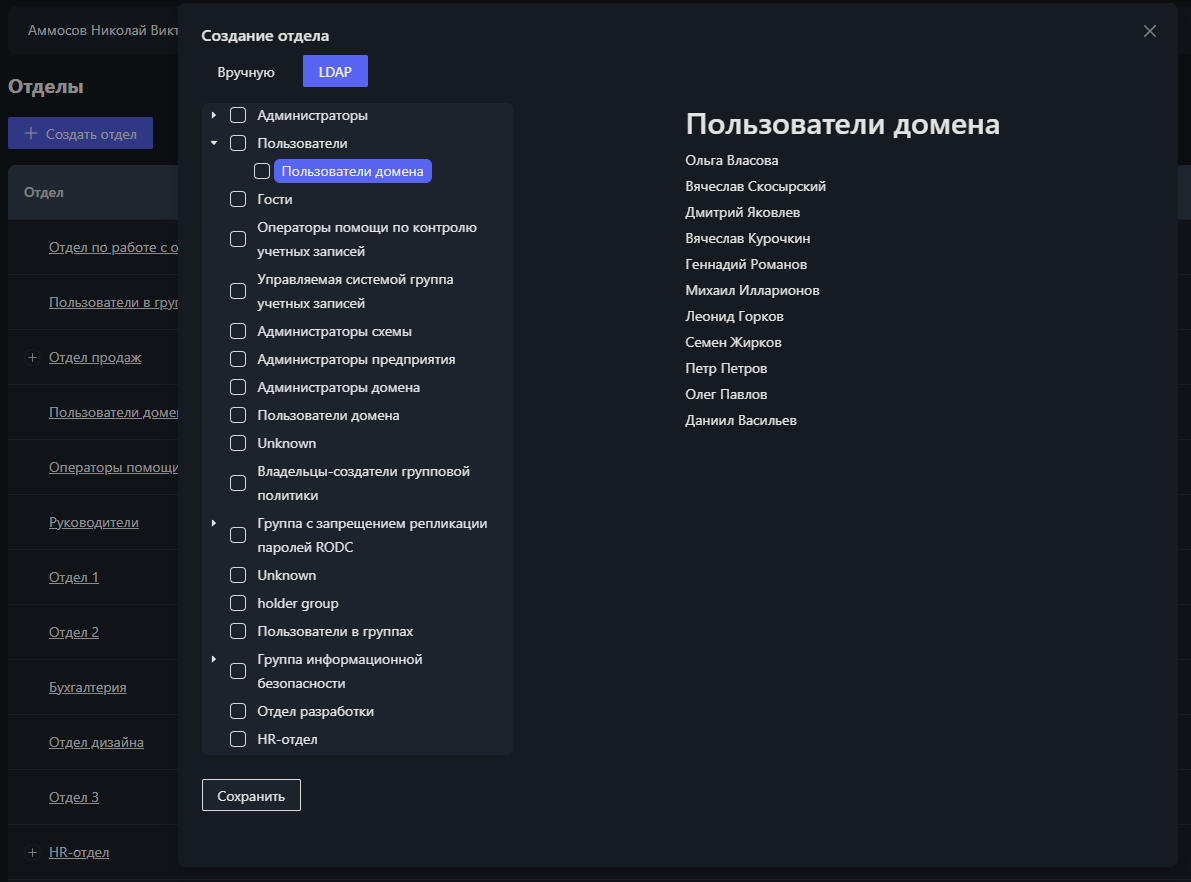The height and width of the screenshot is (882, 1191).
Task: Close the Создание отдела dialog
Action: (x=1149, y=31)
